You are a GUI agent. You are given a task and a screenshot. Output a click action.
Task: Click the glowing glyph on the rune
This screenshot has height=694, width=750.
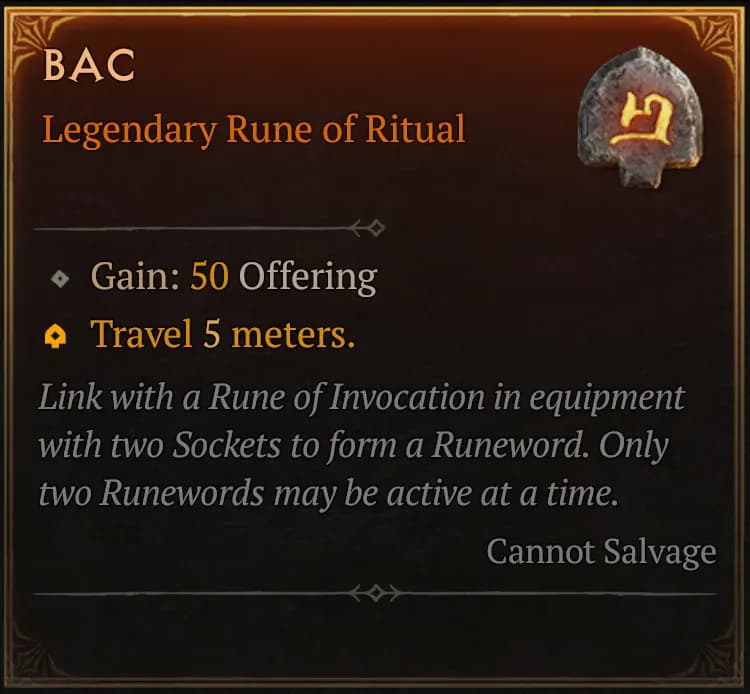(642, 118)
